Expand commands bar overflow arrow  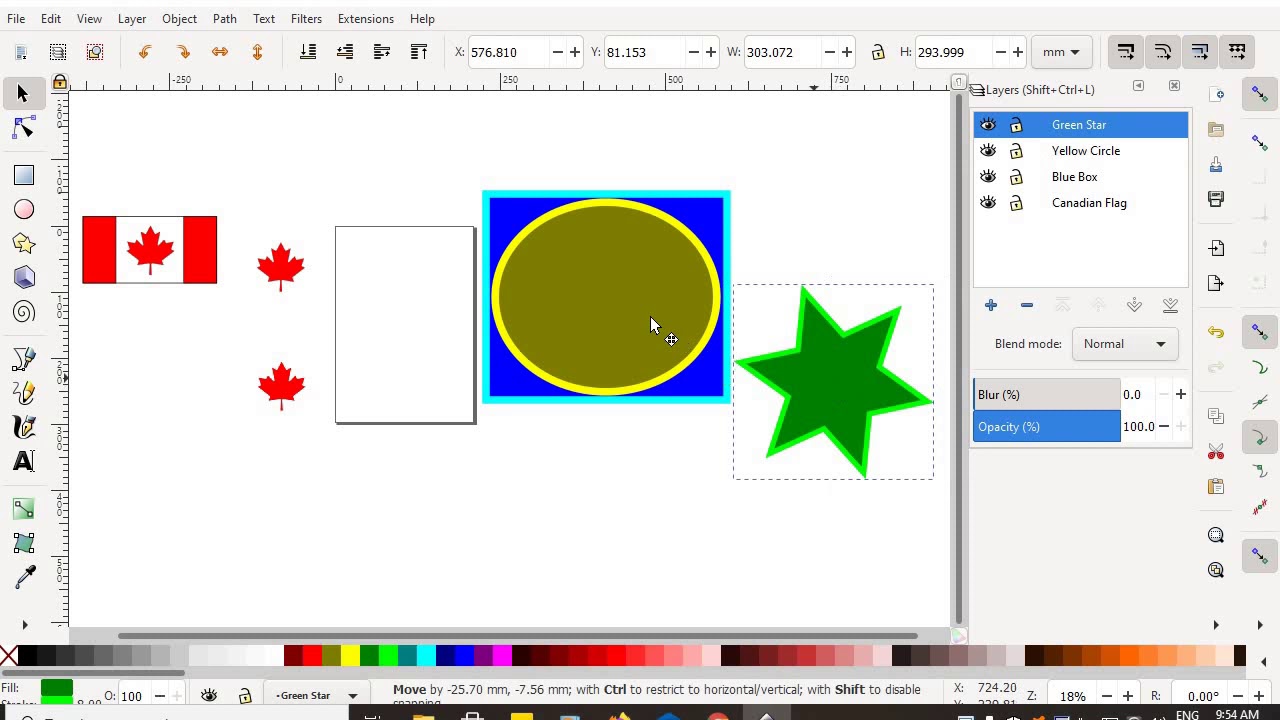click(1216, 625)
